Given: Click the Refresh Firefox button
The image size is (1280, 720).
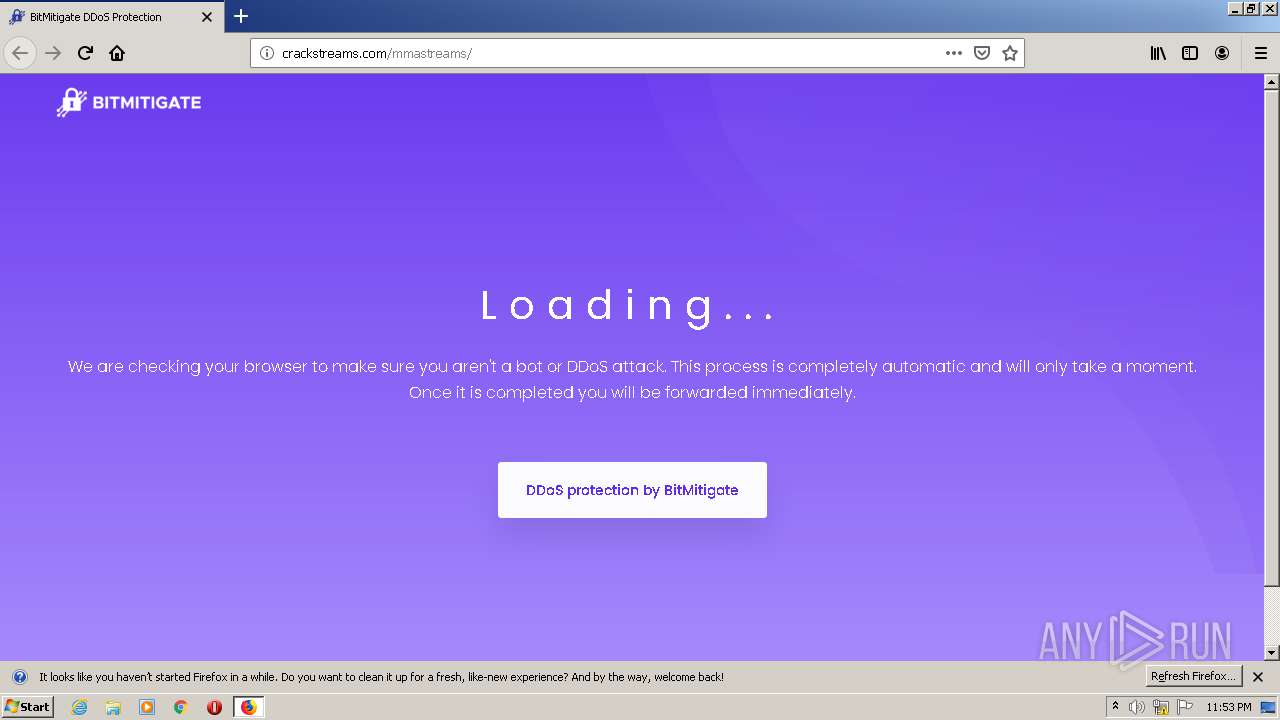Looking at the screenshot, I should pos(1193,676).
